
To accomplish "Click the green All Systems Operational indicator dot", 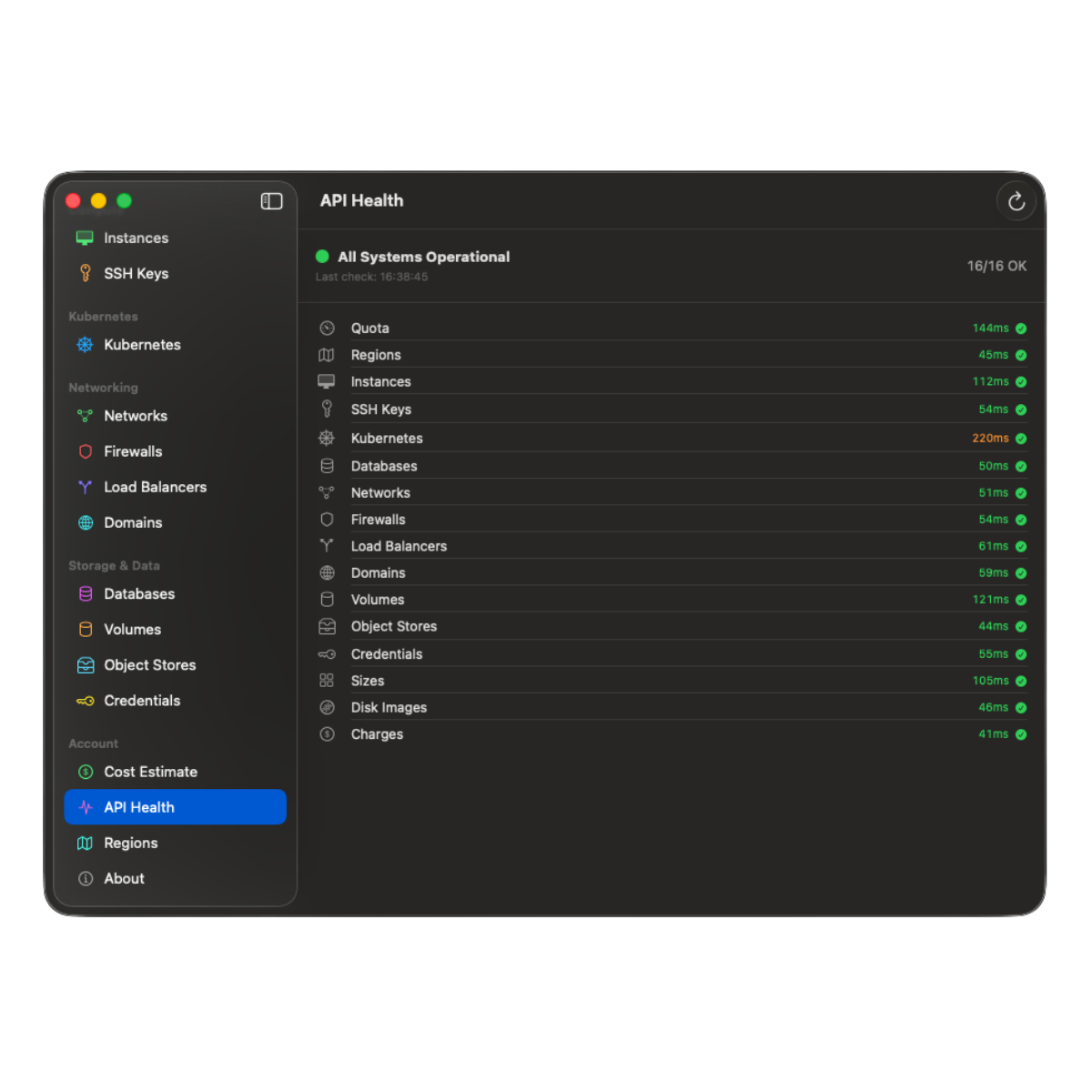I will click(x=322, y=257).
